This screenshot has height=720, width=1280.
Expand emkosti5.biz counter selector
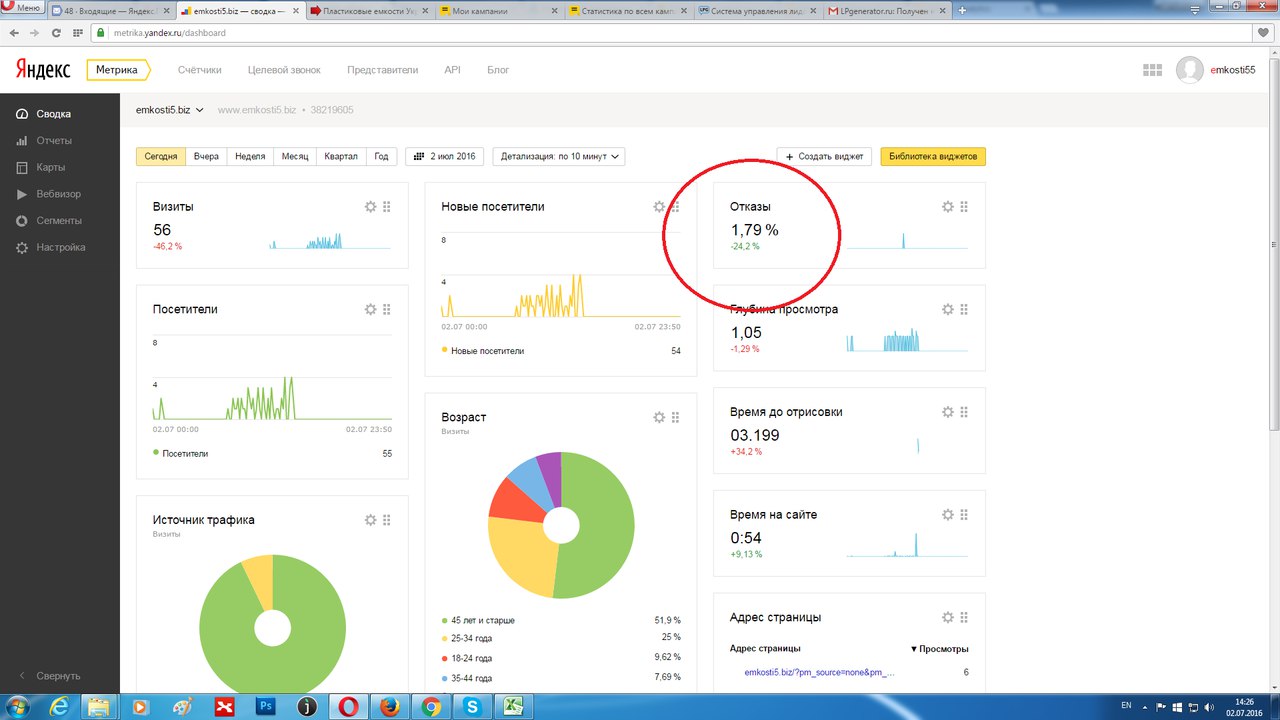pyautogui.click(x=170, y=110)
